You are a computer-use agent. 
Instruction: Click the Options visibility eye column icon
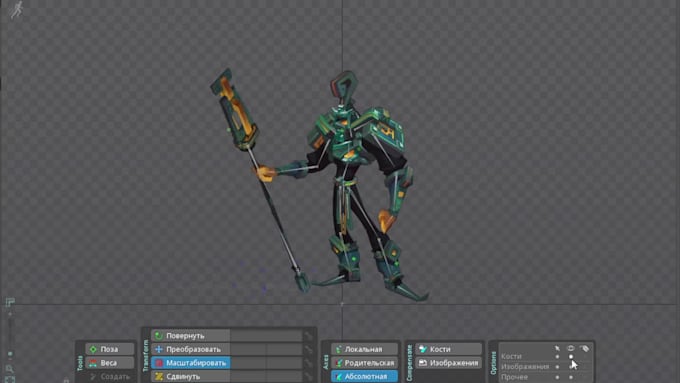click(571, 348)
